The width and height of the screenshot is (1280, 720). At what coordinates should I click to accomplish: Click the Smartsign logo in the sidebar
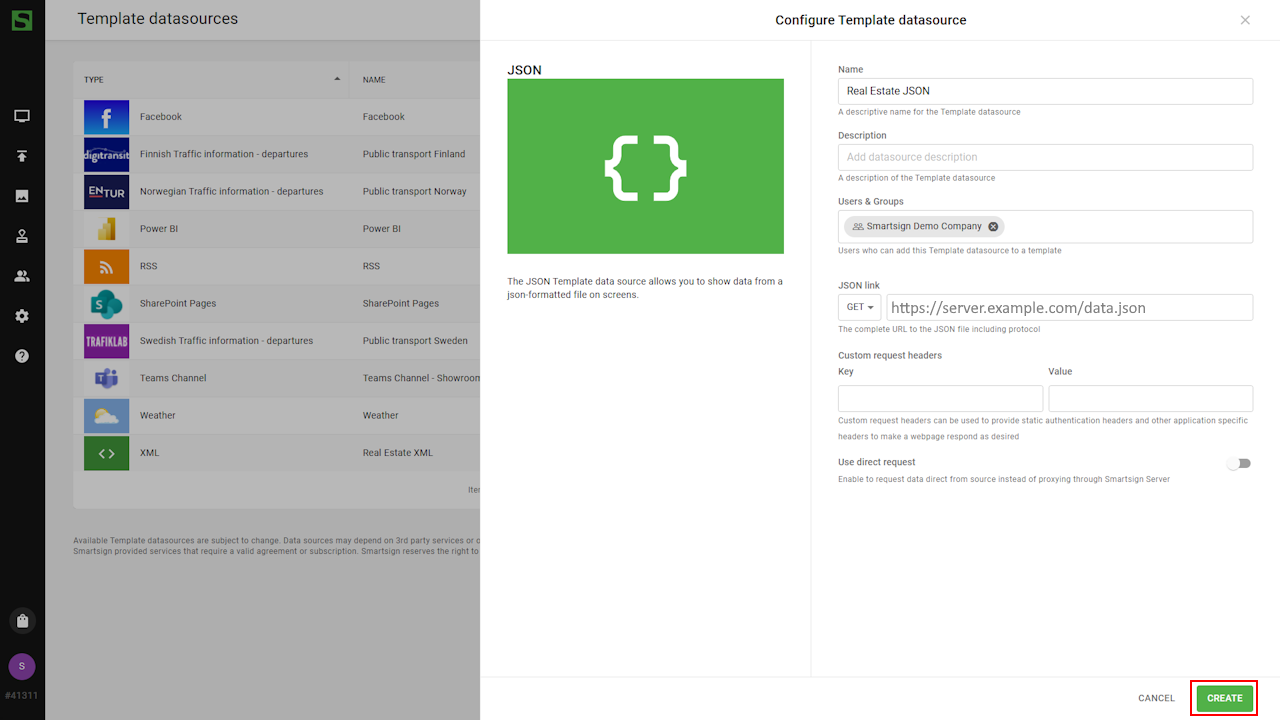pos(22,20)
